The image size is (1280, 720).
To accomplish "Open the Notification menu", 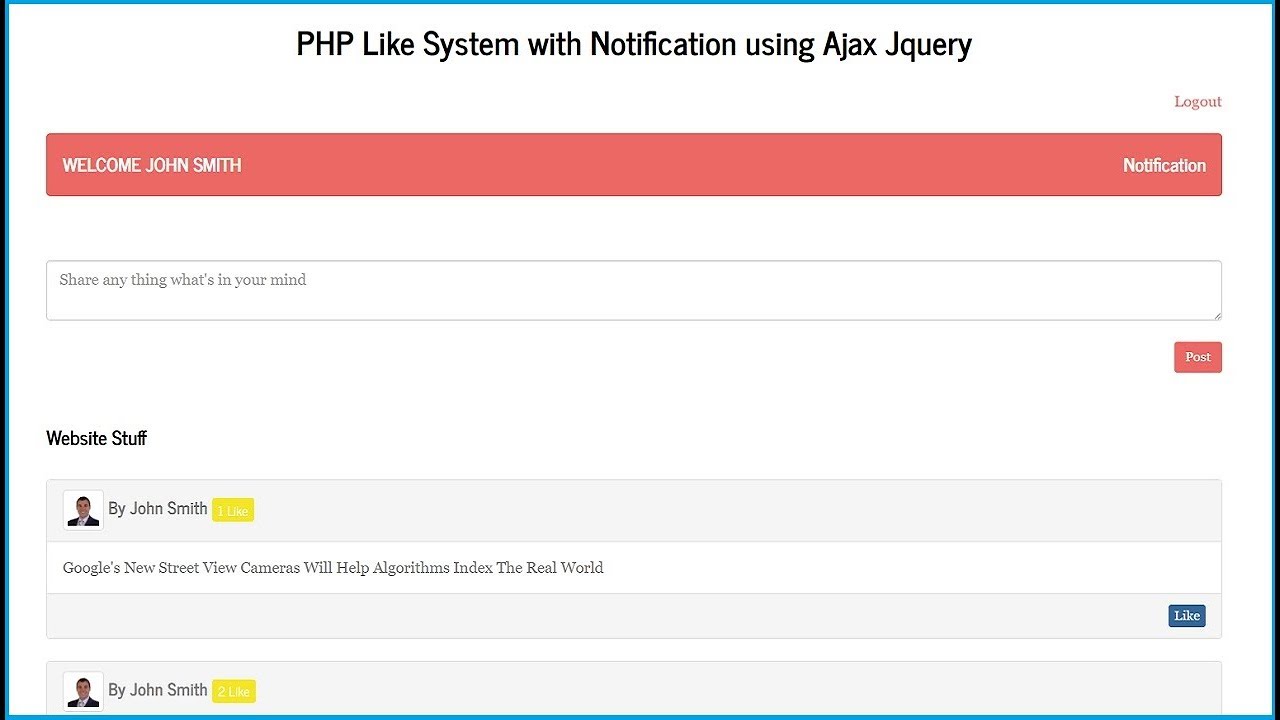I will (1164, 165).
